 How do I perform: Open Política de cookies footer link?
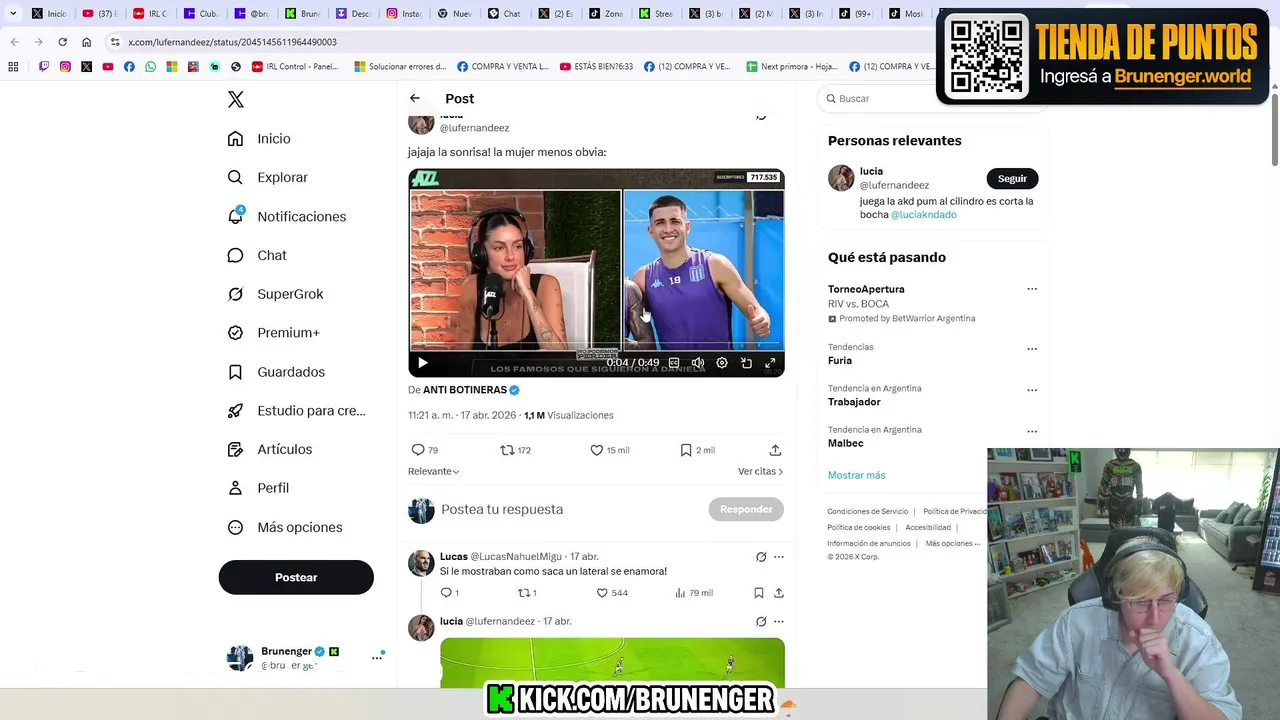tap(859, 527)
